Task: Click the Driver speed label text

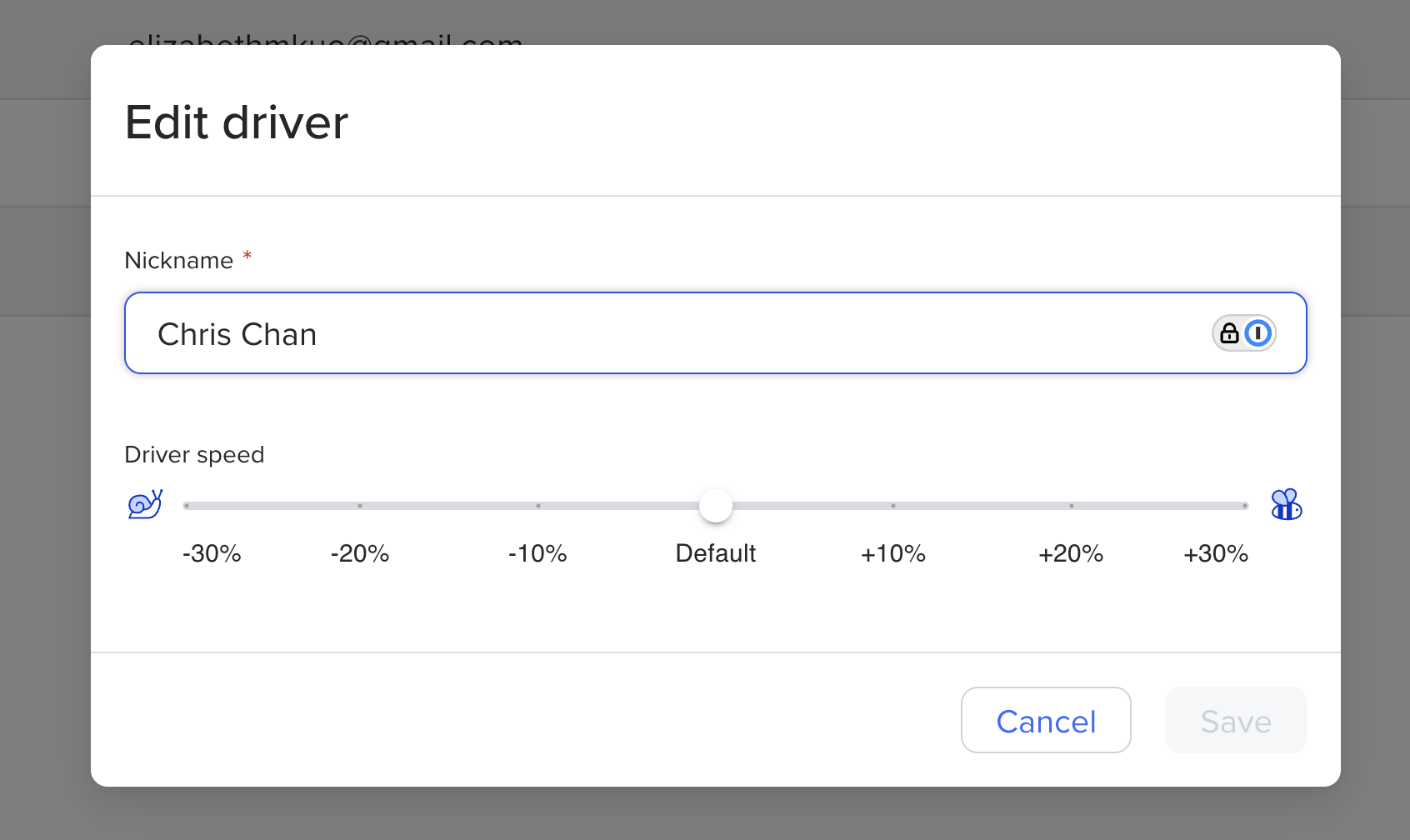Action: tap(194, 455)
